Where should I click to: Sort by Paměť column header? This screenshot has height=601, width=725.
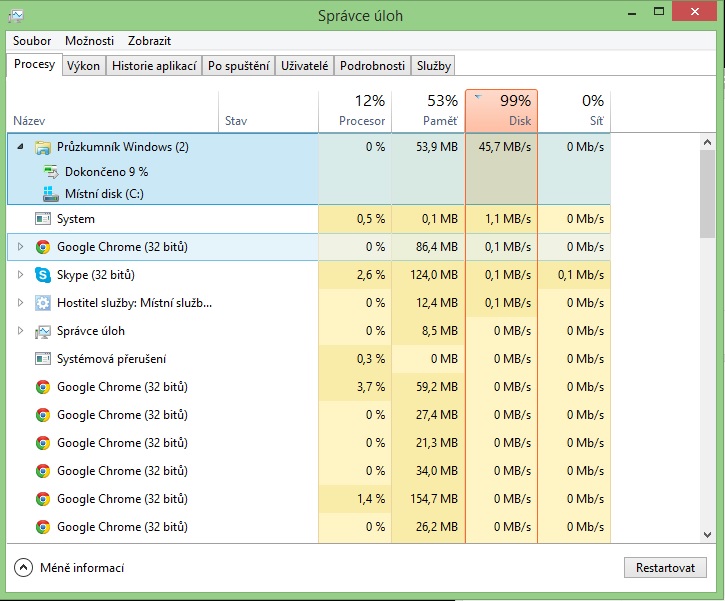tap(428, 110)
